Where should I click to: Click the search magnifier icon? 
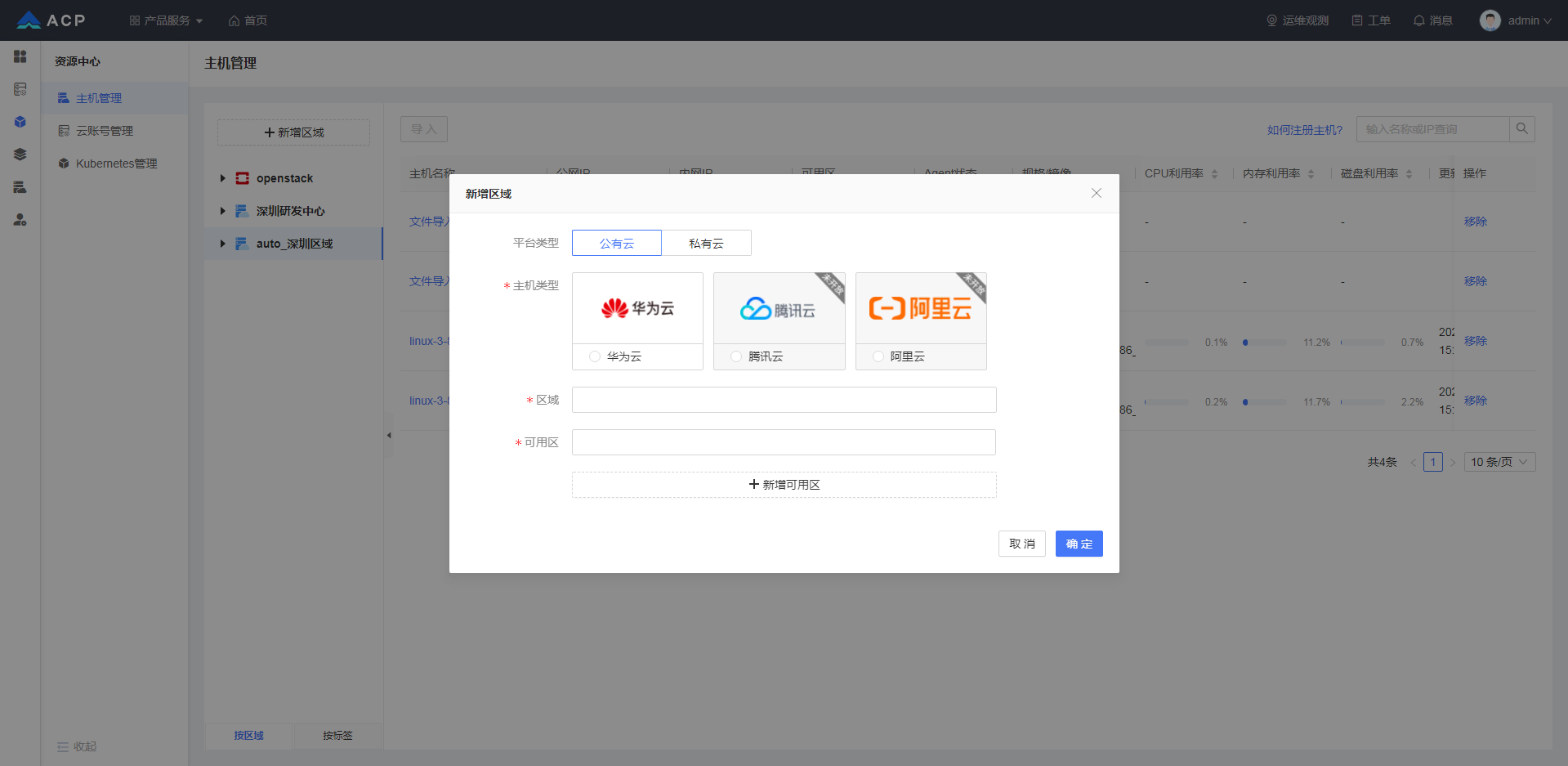1522,129
